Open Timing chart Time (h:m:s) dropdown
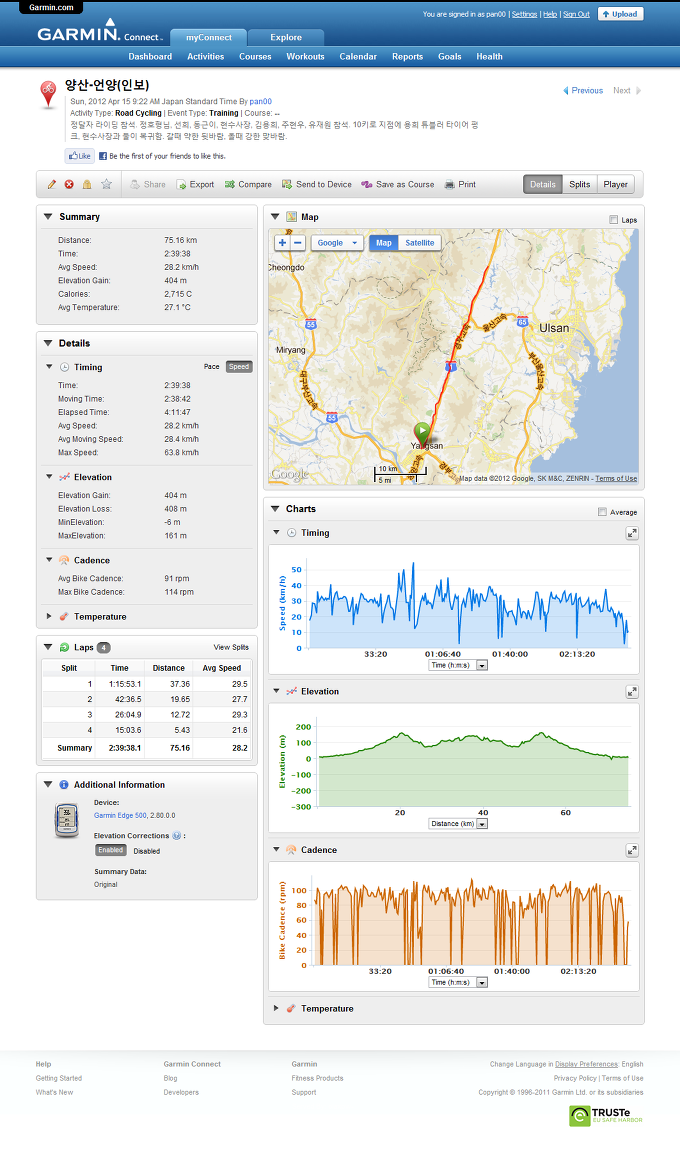Screen dimensions: 680x1149 pos(458,665)
